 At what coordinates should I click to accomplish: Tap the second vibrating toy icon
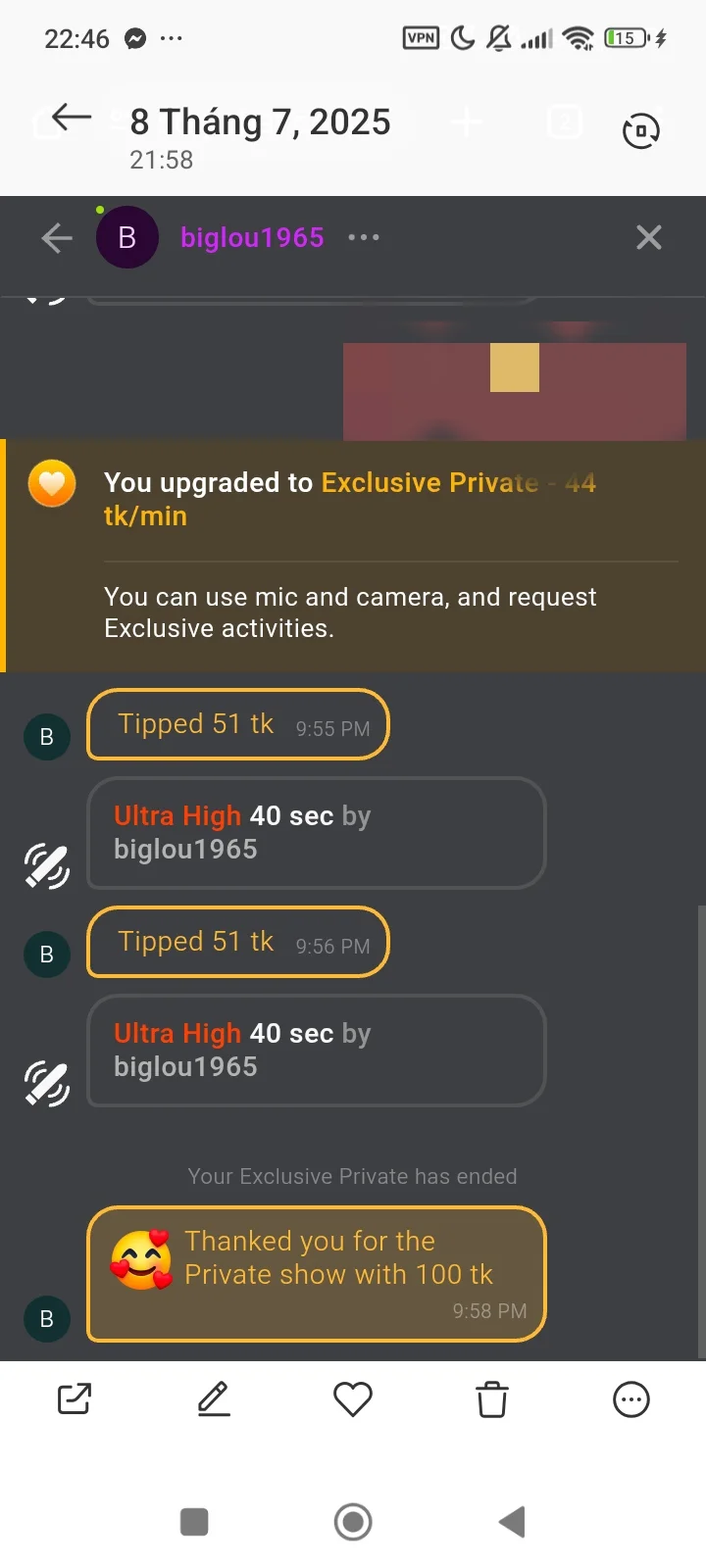47,1083
